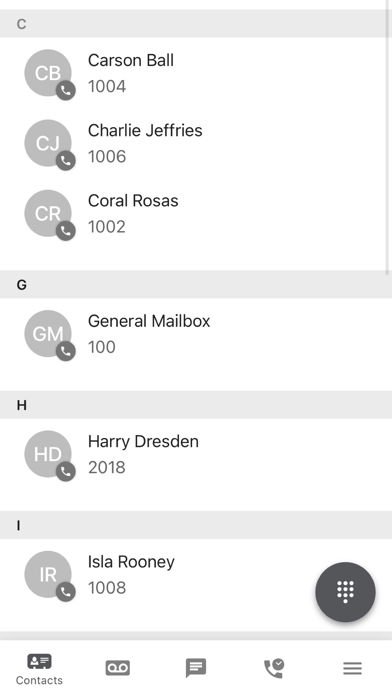392x696 pixels.
Task: Open Isla Rooney contact name
Action: point(131,562)
